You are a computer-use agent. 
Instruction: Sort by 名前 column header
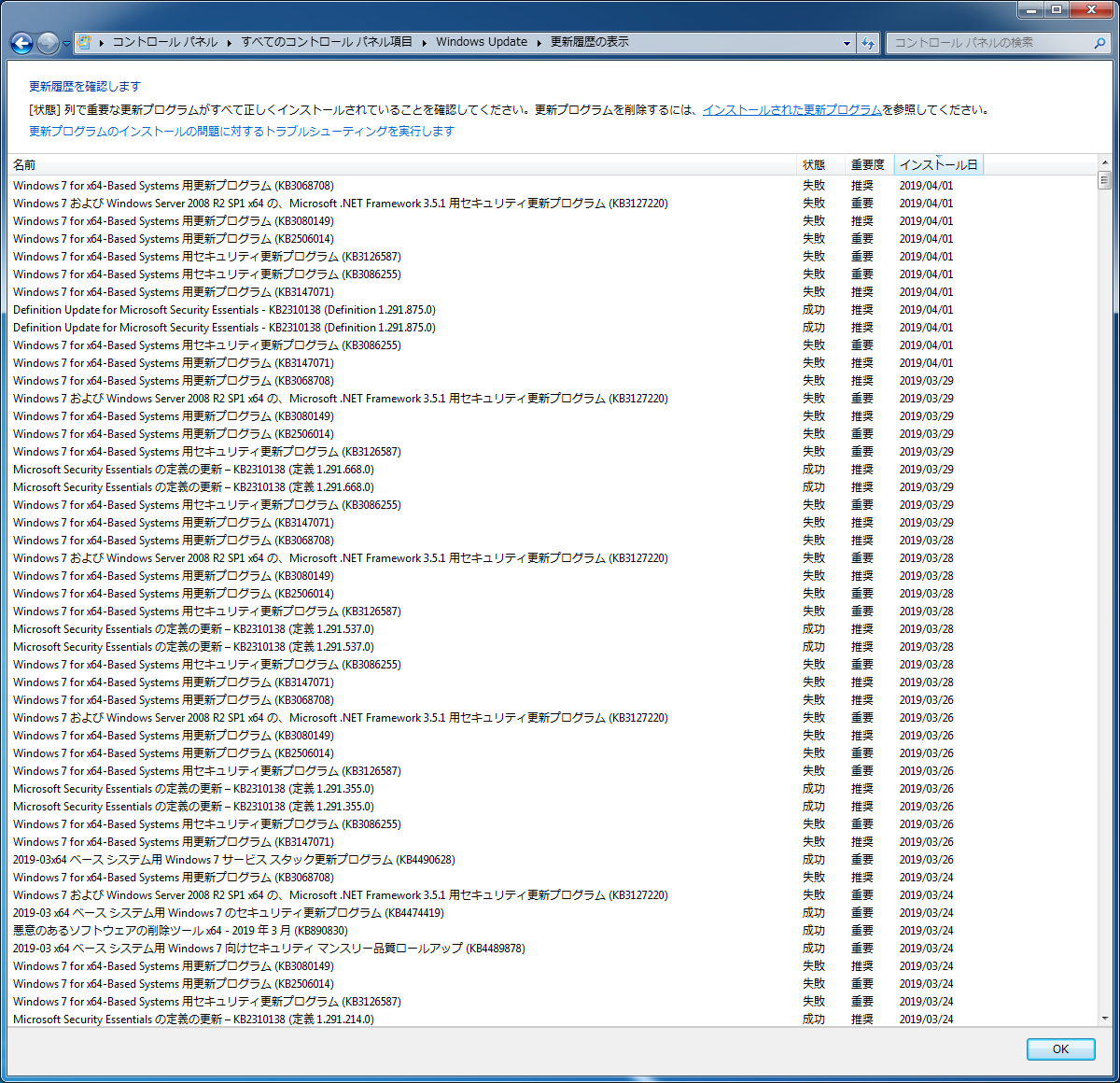[401, 164]
